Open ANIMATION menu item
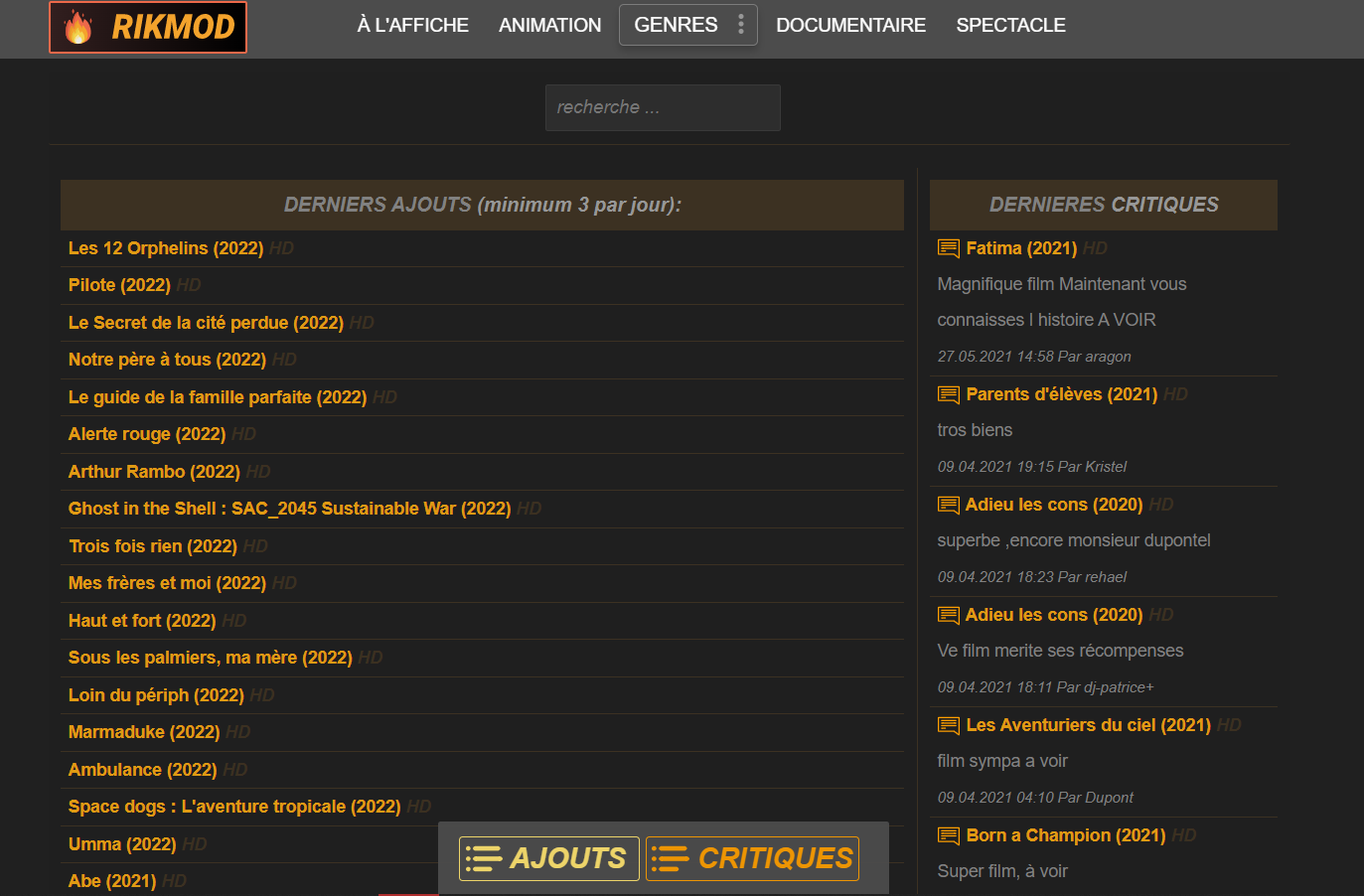This screenshot has height=896, width=1364. tap(550, 25)
